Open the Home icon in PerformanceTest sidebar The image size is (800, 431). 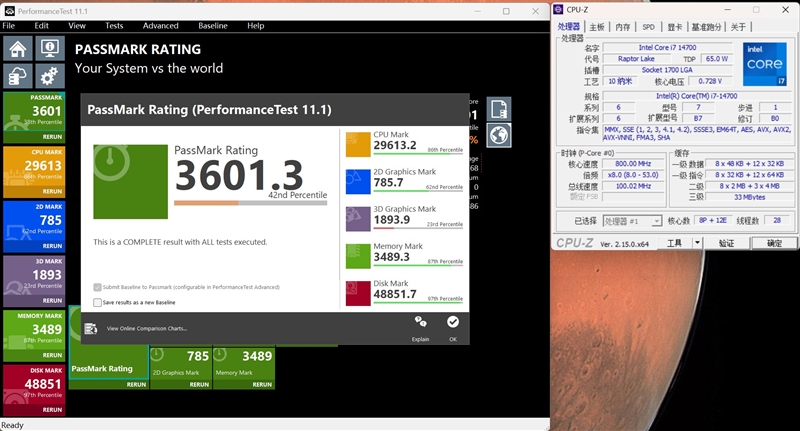pyautogui.click(x=18, y=49)
